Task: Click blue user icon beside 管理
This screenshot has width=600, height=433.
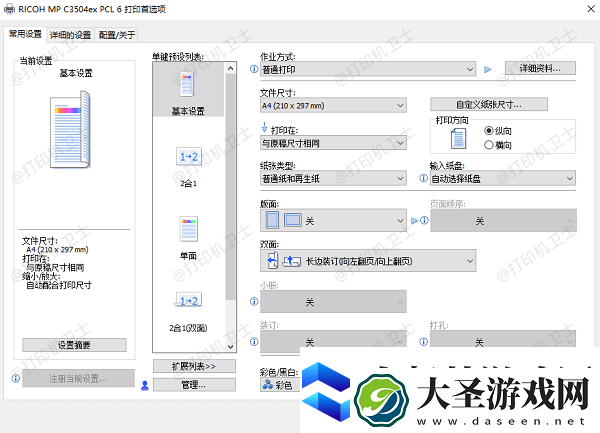Action: (145, 385)
